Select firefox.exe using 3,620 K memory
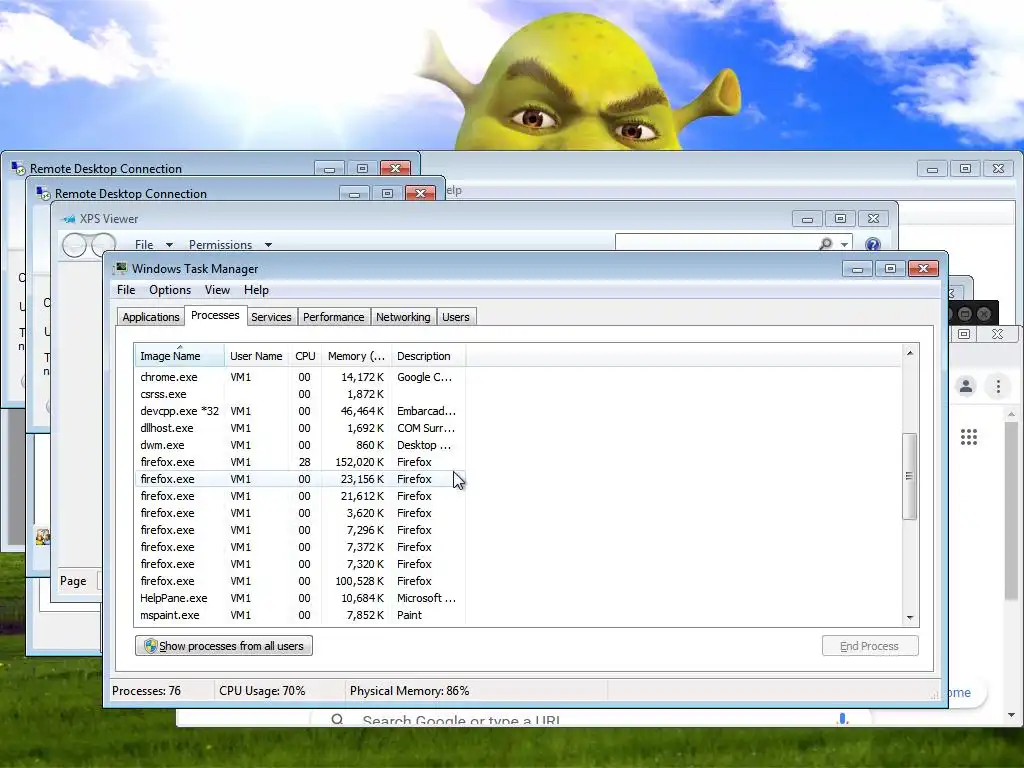The image size is (1024, 768). (x=300, y=513)
